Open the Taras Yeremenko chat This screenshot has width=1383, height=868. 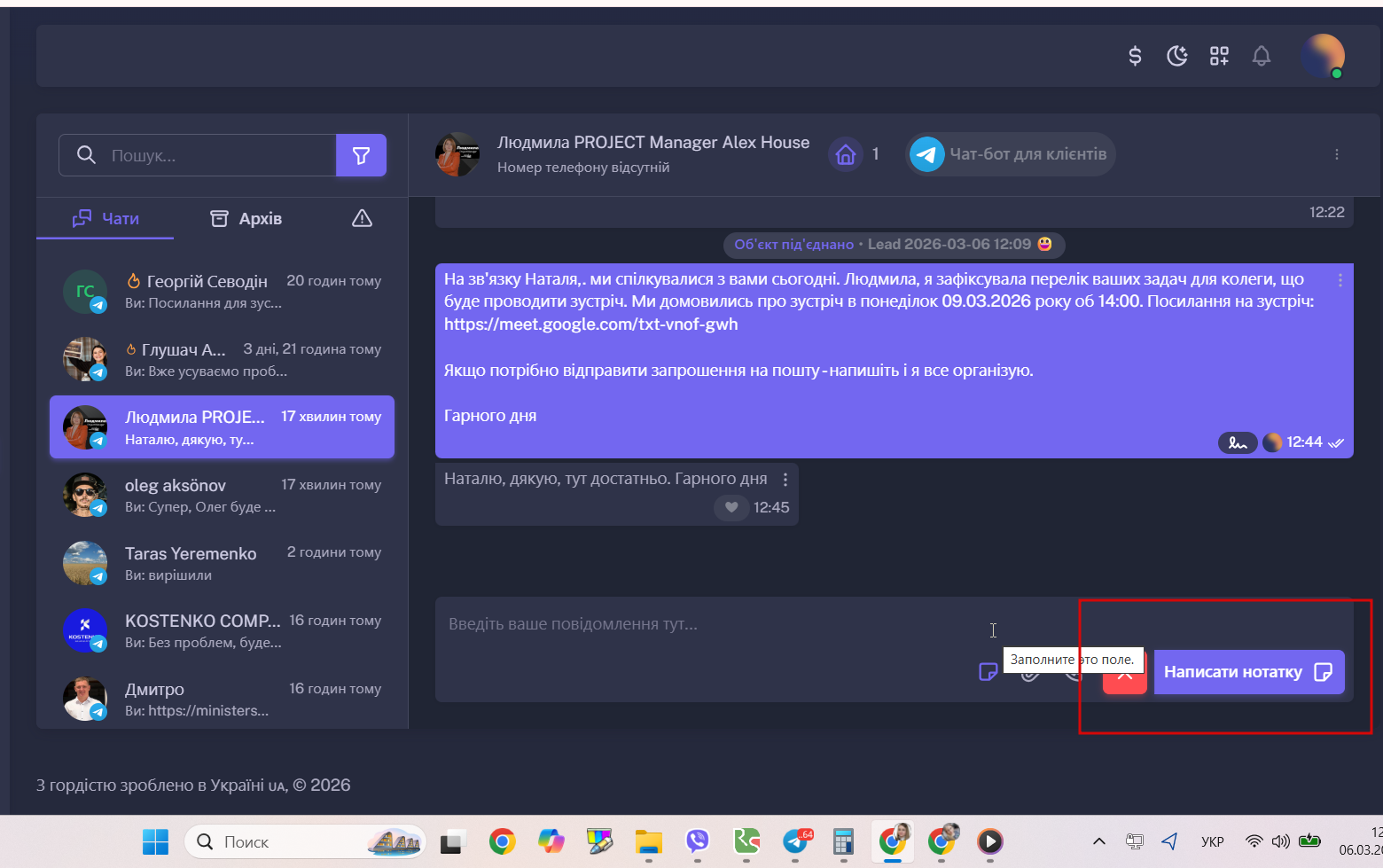[x=222, y=563]
